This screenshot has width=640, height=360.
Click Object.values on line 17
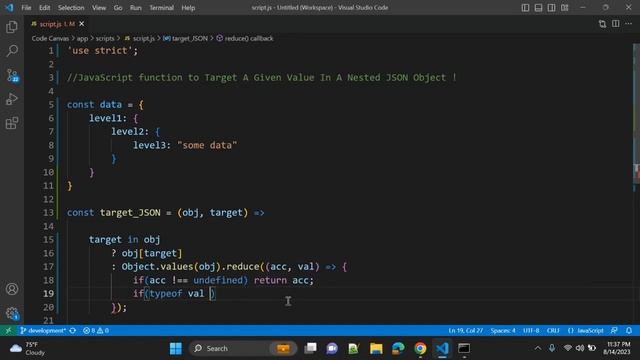point(157,267)
